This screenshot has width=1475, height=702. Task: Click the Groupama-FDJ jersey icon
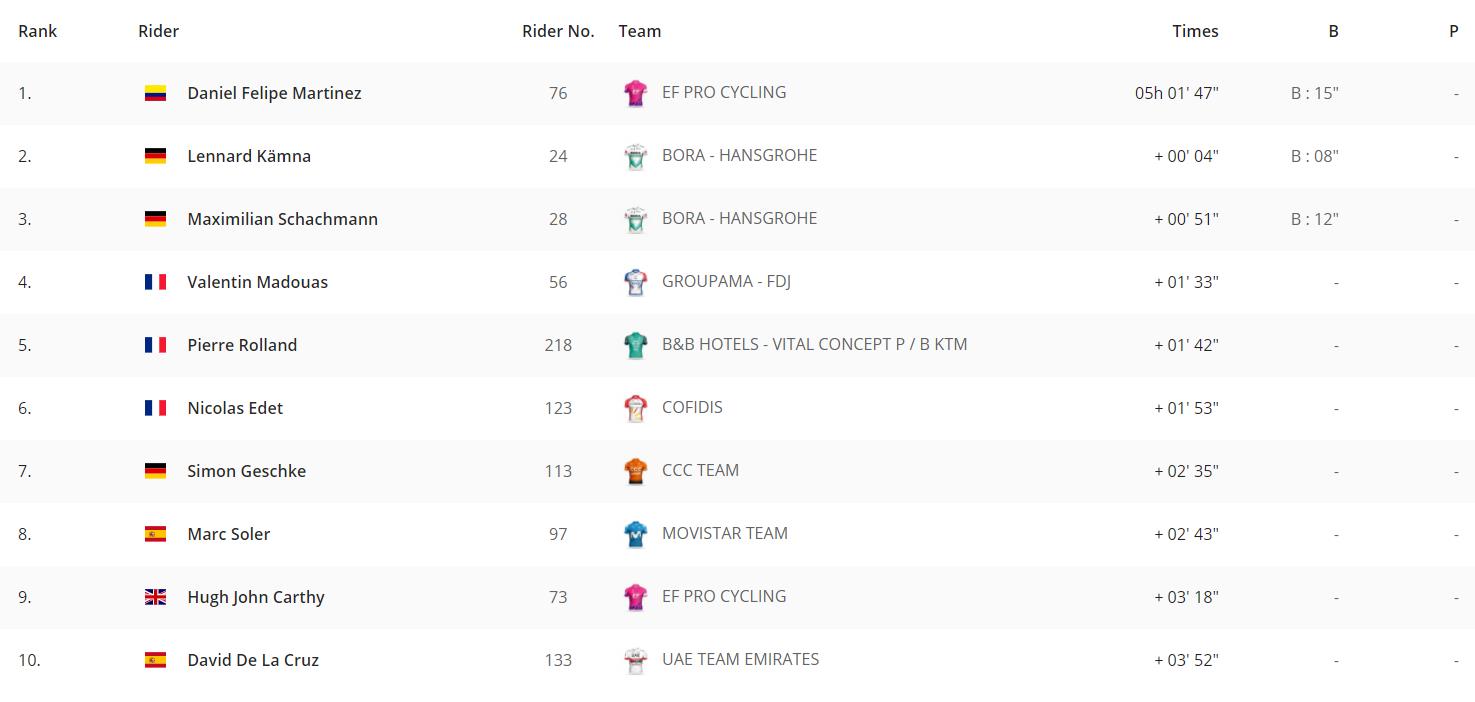coord(635,282)
